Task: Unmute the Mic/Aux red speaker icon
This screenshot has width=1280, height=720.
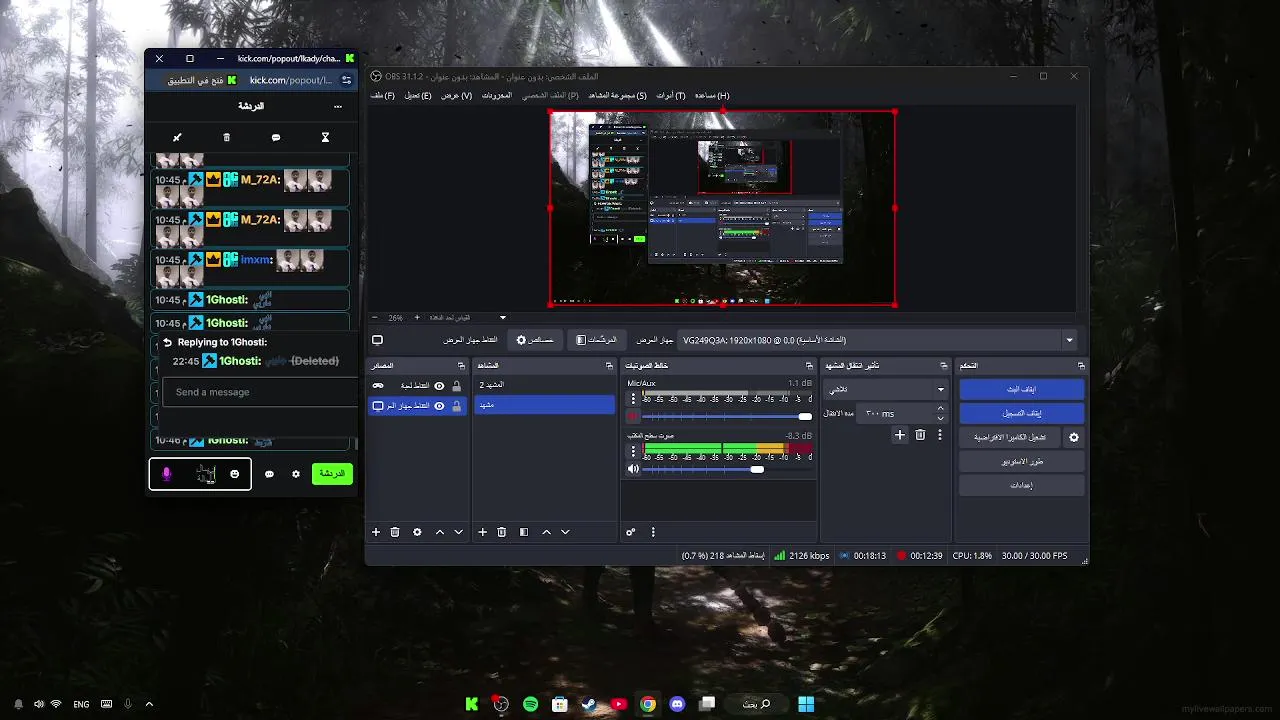Action: [x=633, y=416]
